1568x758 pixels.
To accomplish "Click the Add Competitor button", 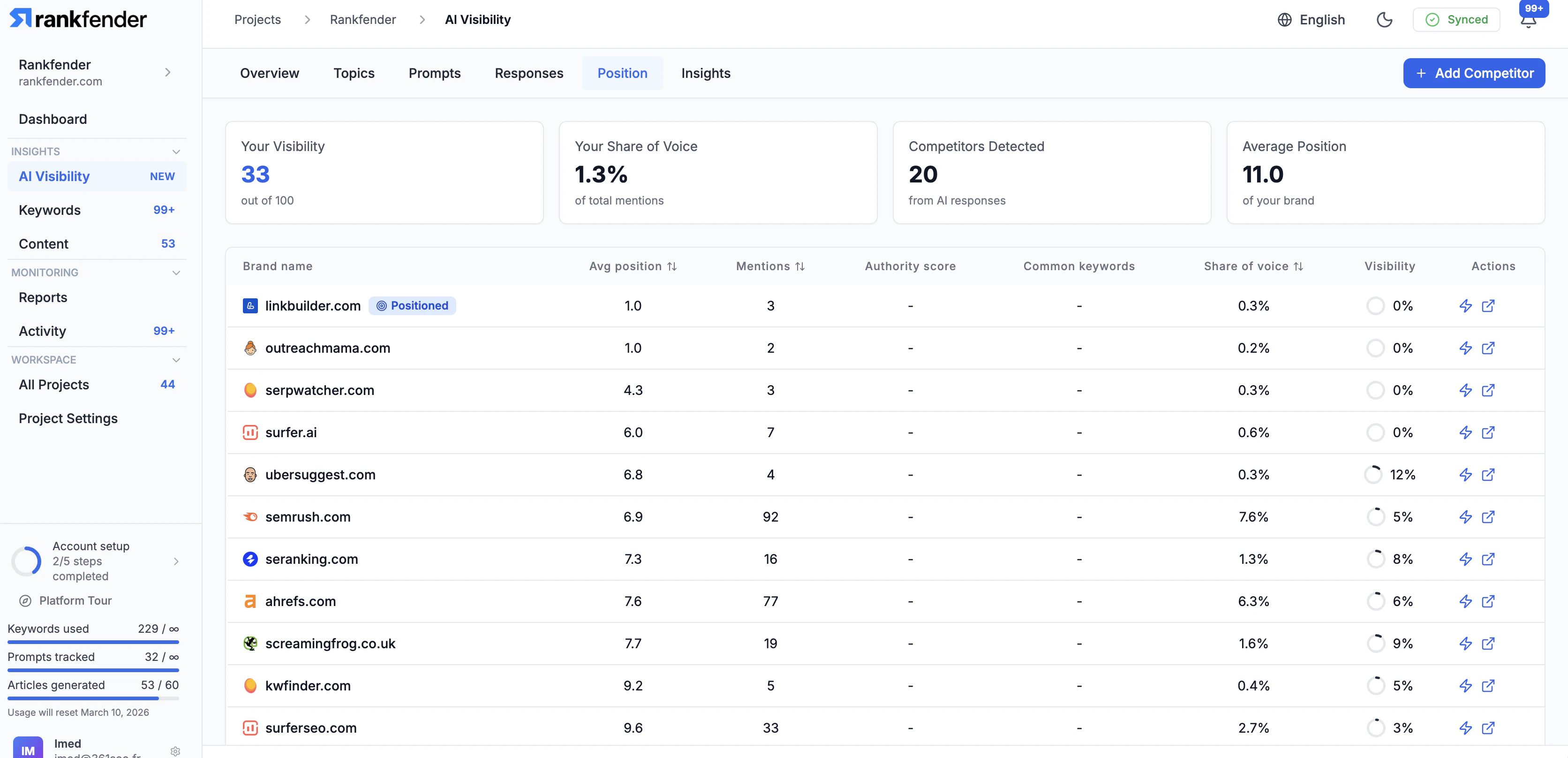I will coord(1473,73).
